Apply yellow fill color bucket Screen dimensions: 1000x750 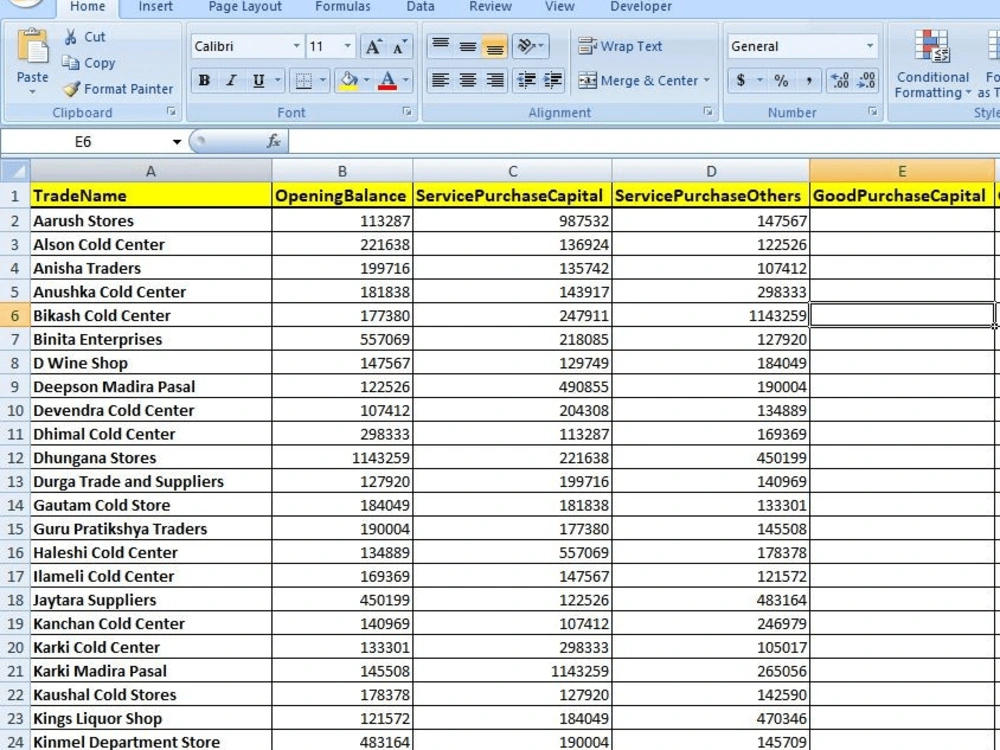(x=348, y=80)
